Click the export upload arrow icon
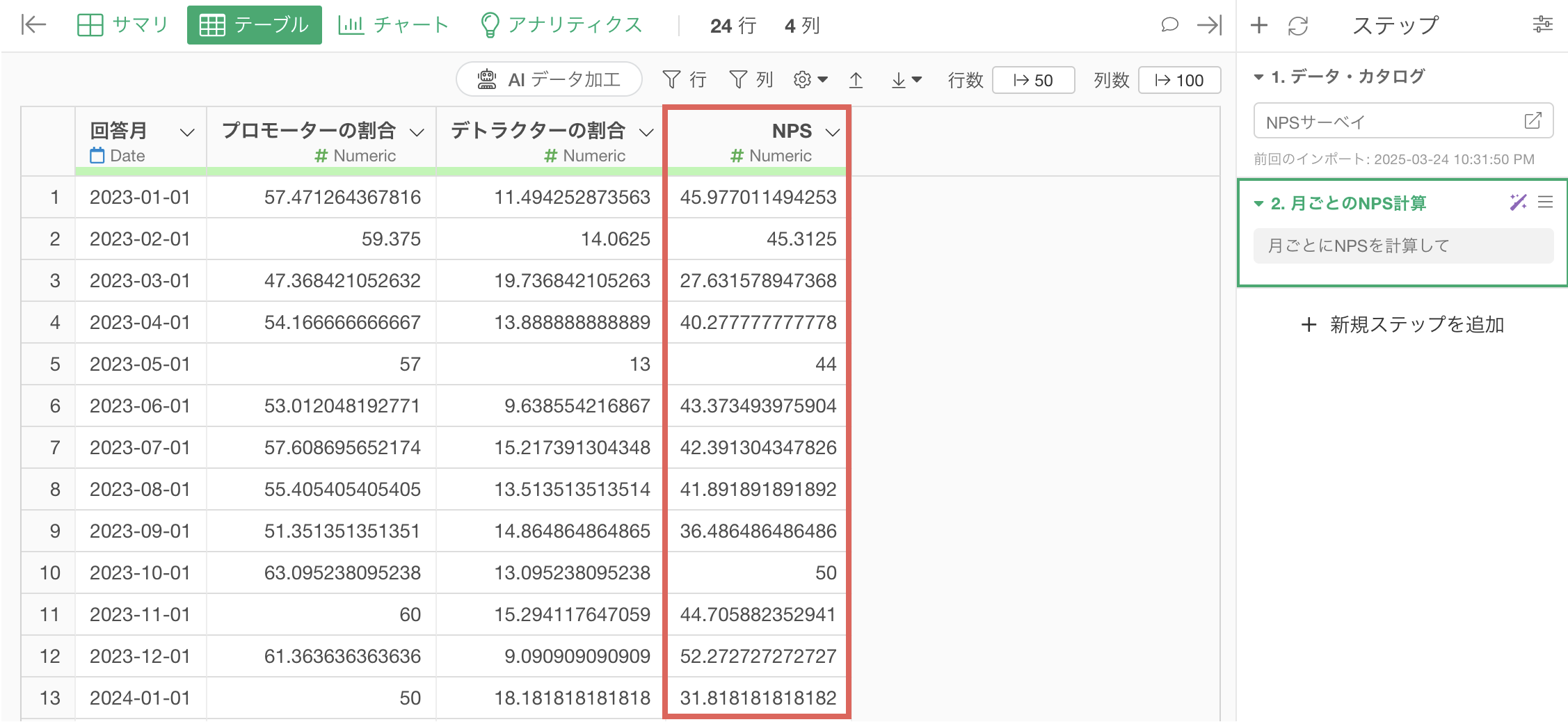The height and width of the screenshot is (722, 1568). 856,80
